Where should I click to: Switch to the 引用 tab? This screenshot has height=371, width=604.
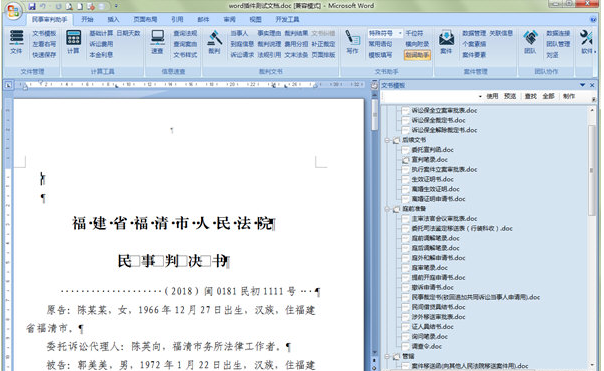[x=177, y=19]
